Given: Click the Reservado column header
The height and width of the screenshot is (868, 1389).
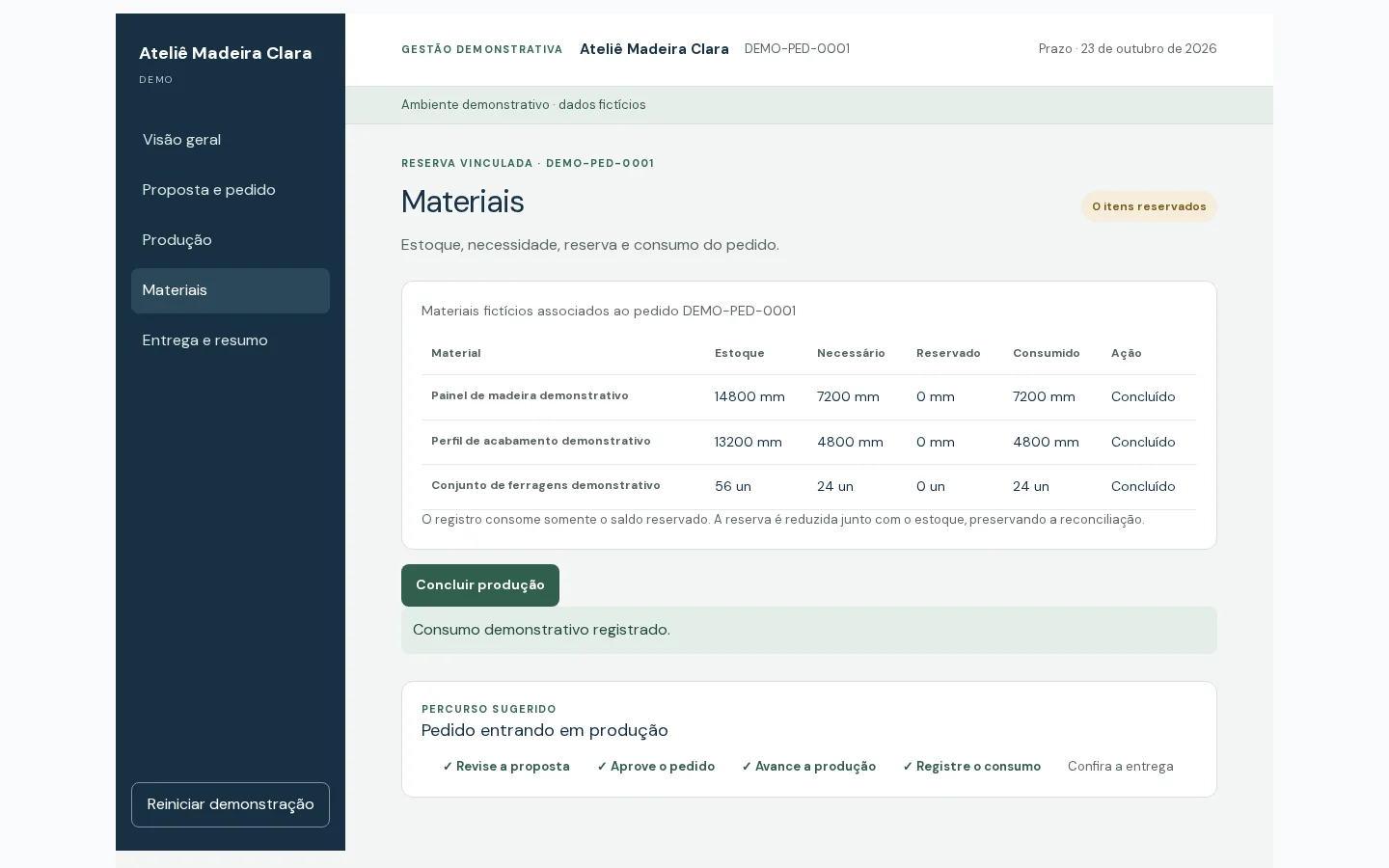Looking at the screenshot, I should coord(948,354).
